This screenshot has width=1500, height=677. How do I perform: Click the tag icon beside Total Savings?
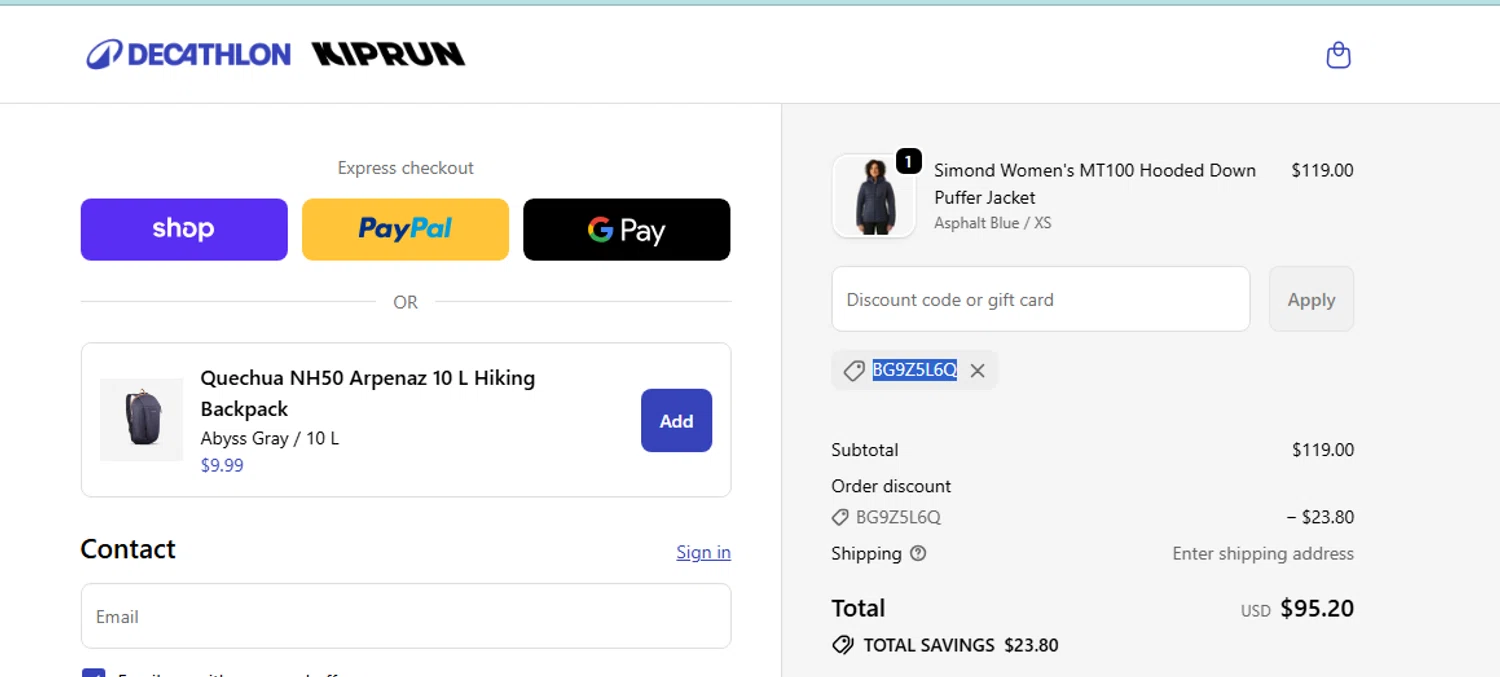[843, 645]
